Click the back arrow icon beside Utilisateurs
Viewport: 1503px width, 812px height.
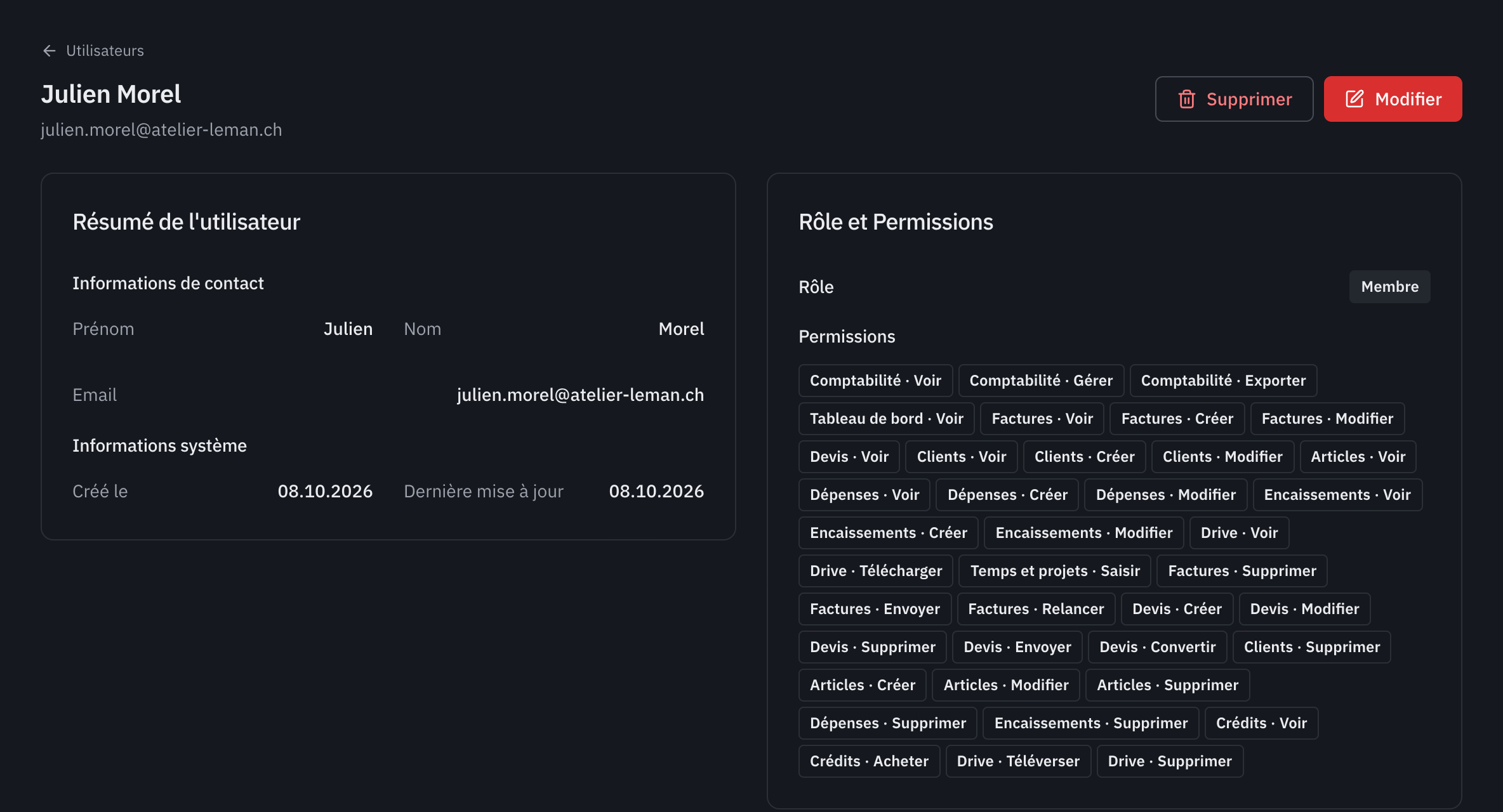click(49, 51)
